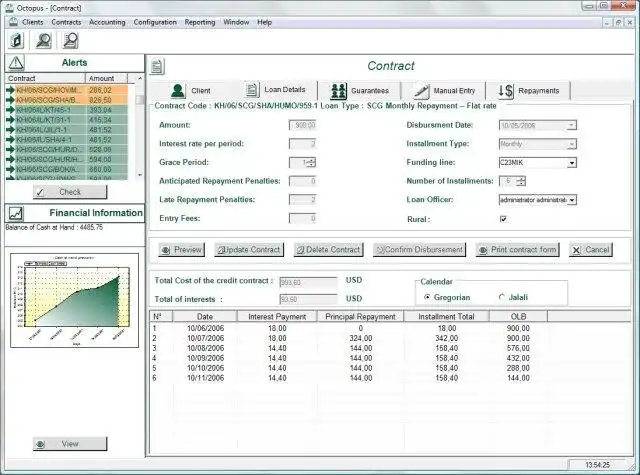Click the contract notepad icon beside the Contract title
The height and width of the screenshot is (475, 640).
point(157,67)
